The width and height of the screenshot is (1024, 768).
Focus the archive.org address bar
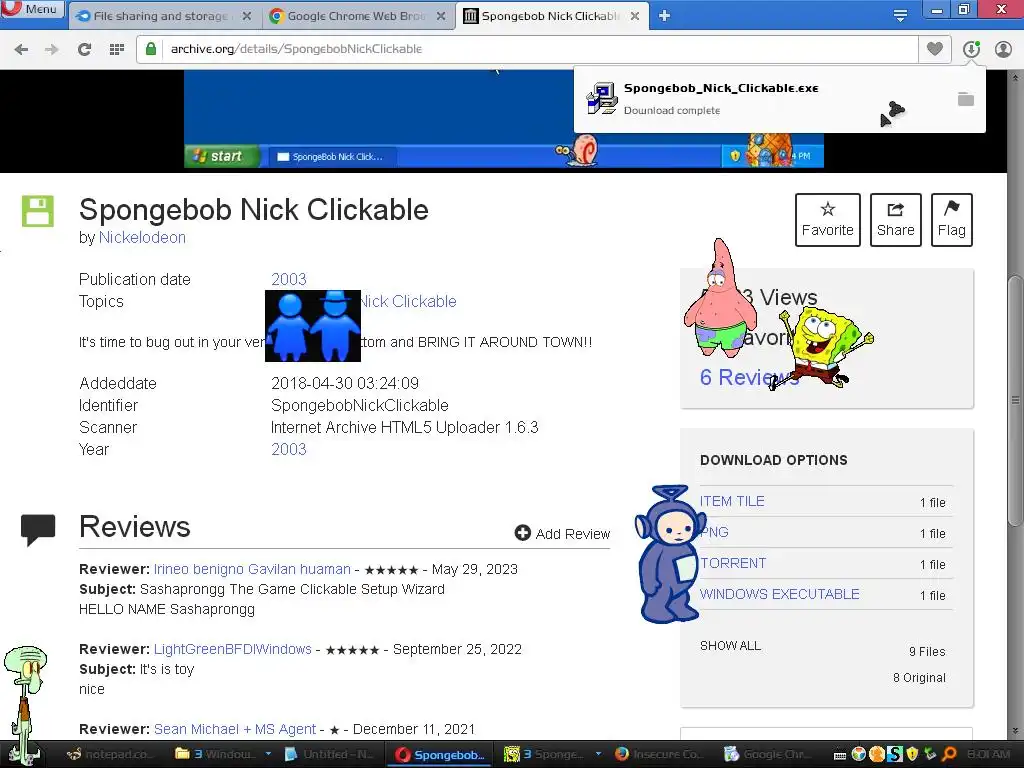526,49
